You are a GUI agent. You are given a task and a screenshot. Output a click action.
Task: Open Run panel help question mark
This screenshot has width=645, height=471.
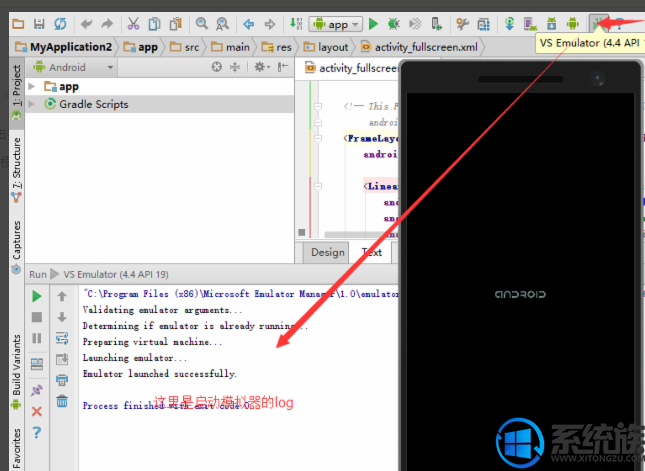click(37, 432)
